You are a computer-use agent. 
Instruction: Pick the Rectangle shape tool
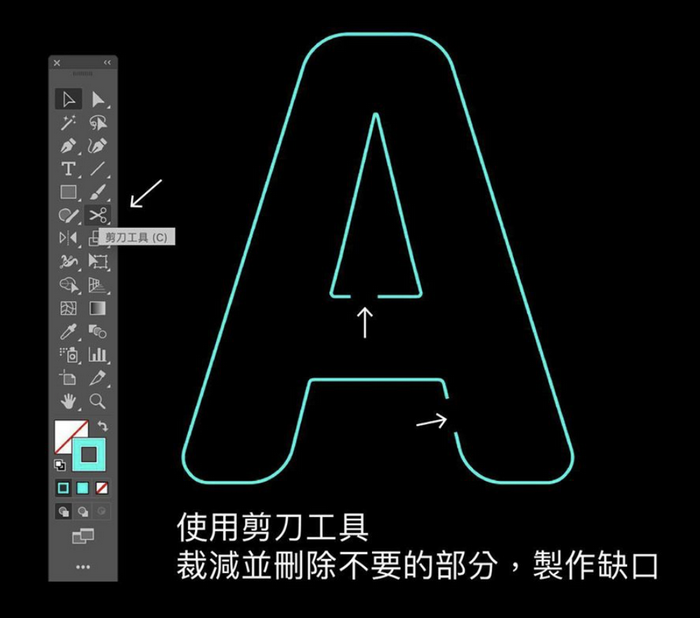pos(68,192)
